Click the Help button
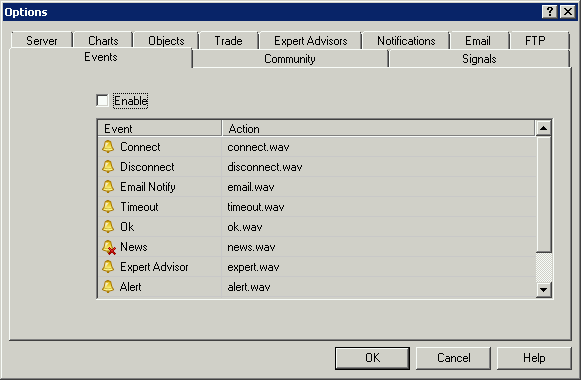The height and width of the screenshot is (380, 581). (x=534, y=358)
